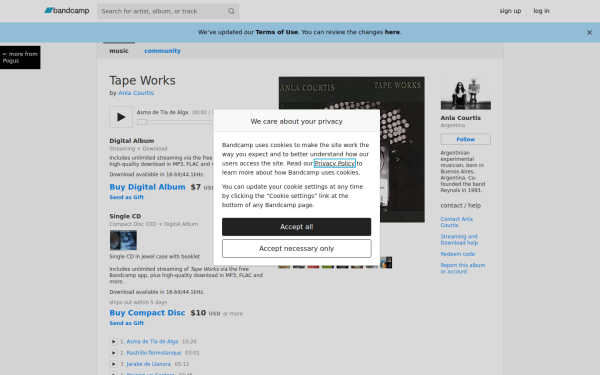The height and width of the screenshot is (375, 600).
Task: Click Send as Gift under Digital Album
Action: tap(127, 197)
